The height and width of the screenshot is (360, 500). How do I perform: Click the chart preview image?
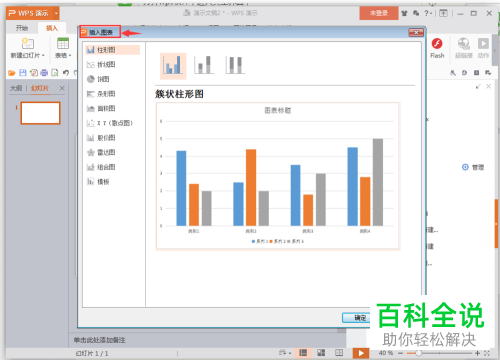pyautogui.click(x=278, y=176)
